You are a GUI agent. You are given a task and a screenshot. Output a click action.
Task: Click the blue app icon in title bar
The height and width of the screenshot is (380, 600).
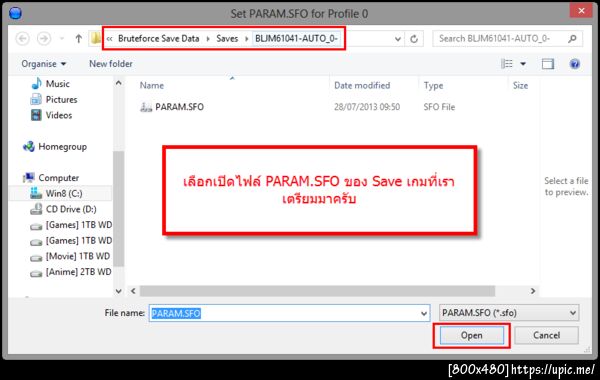pyautogui.click(x=15, y=13)
